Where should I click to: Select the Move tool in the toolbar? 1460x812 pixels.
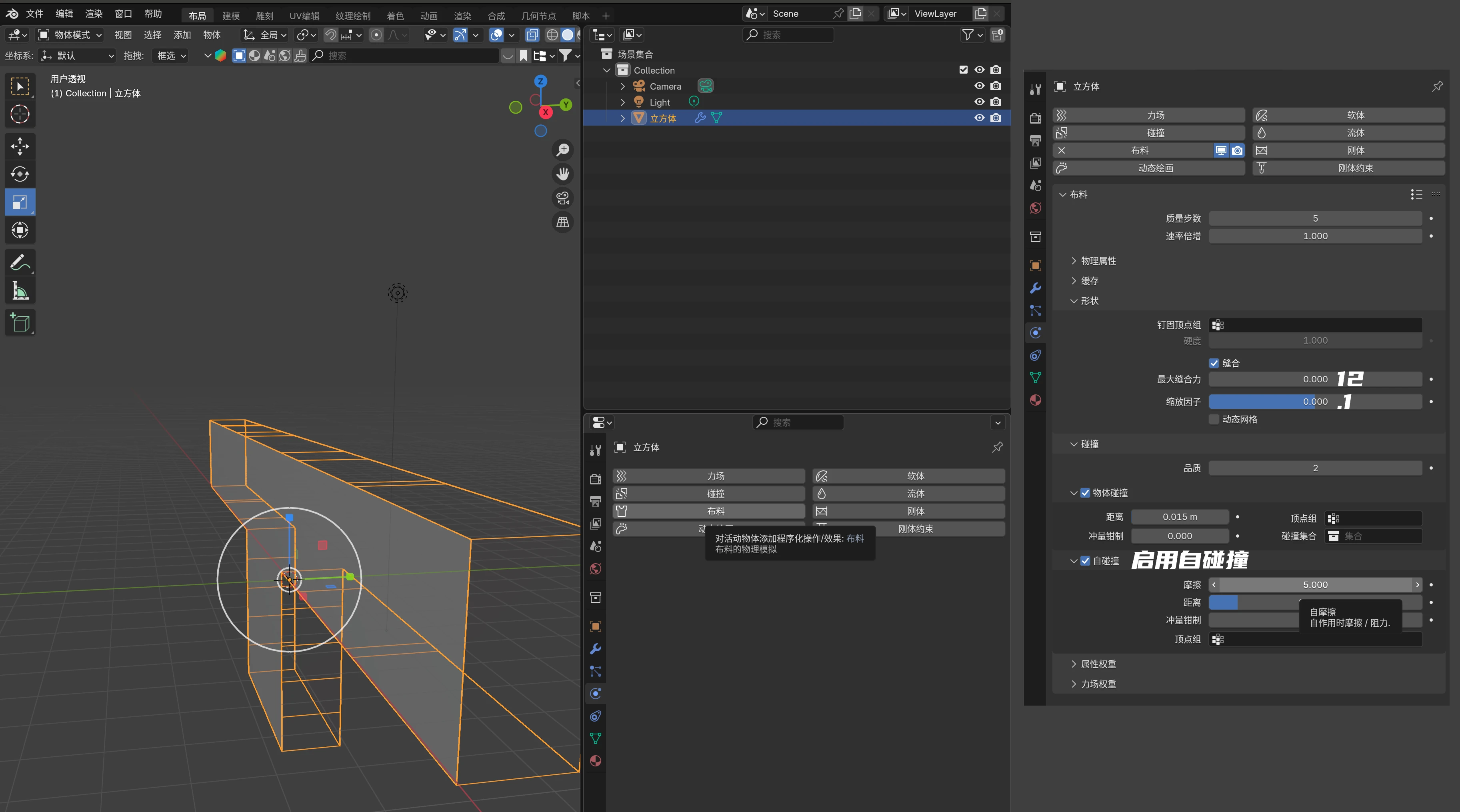20,146
